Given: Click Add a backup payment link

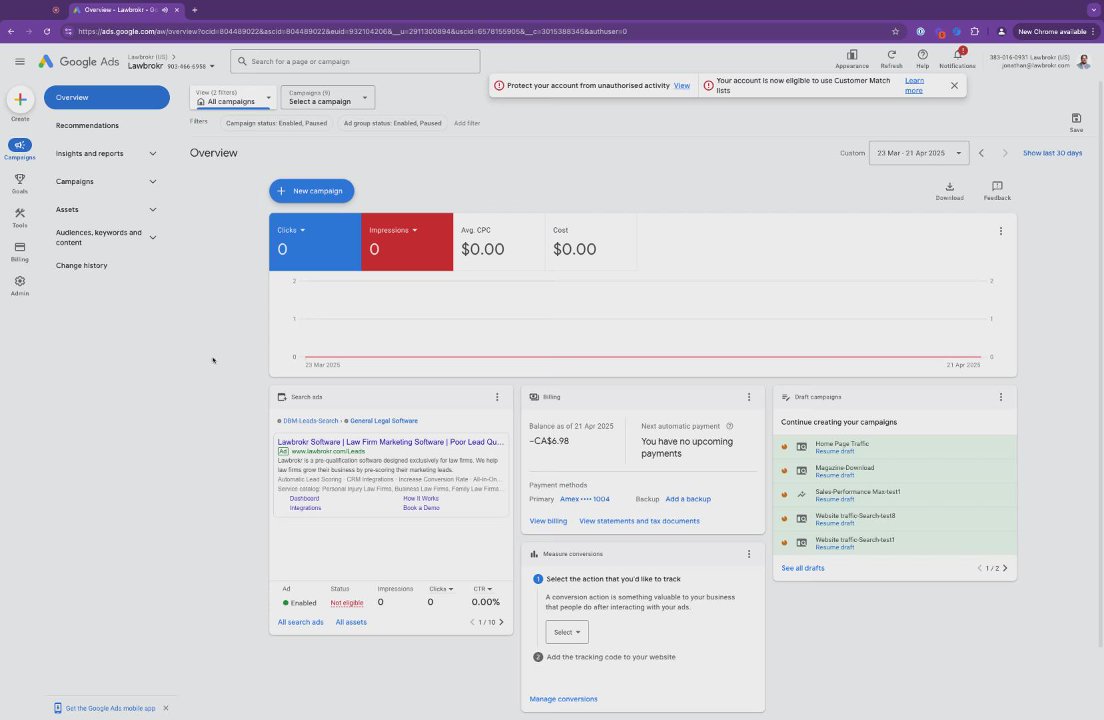Looking at the screenshot, I should [688, 499].
